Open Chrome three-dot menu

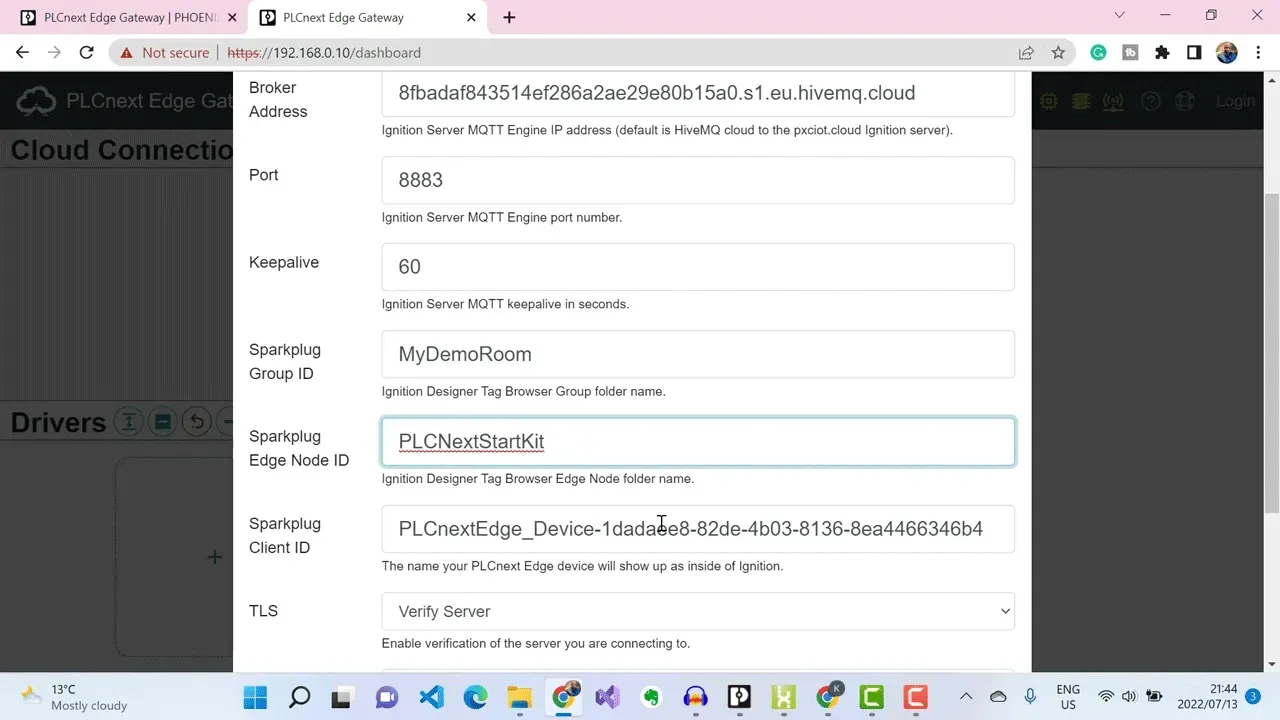(1258, 53)
